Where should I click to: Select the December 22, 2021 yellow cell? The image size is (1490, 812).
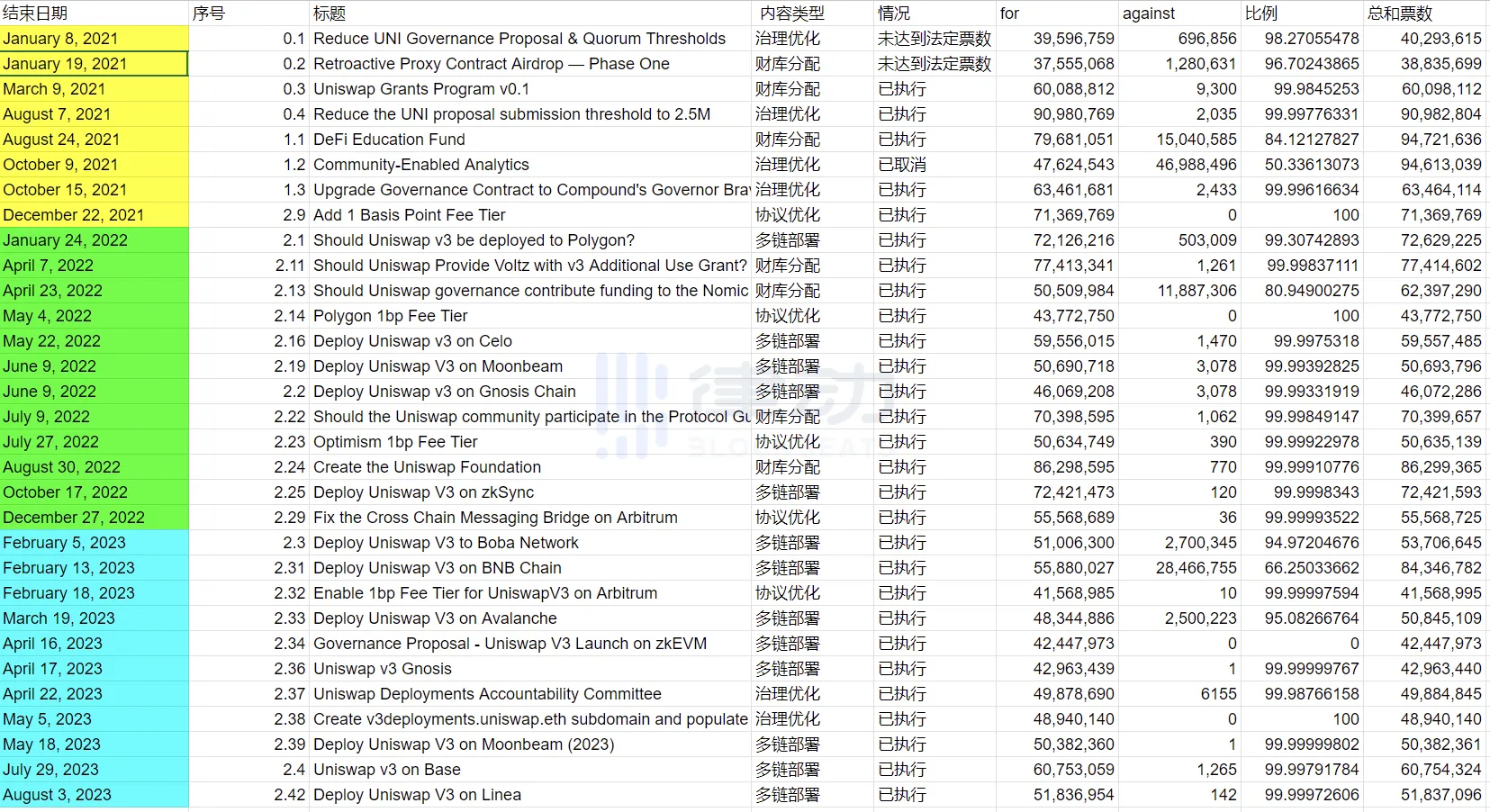(x=94, y=215)
